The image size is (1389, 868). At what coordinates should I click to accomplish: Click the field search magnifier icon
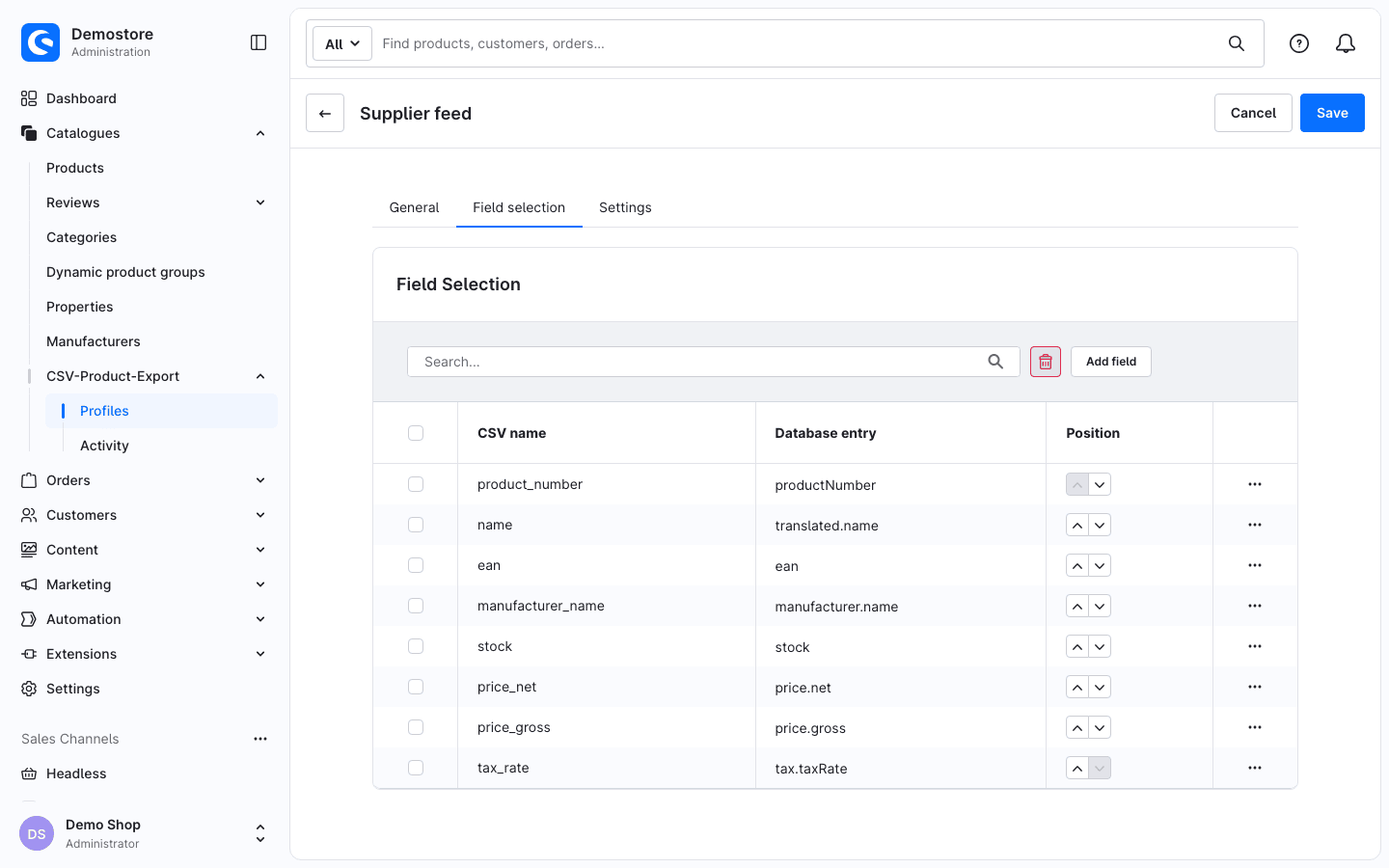(x=995, y=362)
